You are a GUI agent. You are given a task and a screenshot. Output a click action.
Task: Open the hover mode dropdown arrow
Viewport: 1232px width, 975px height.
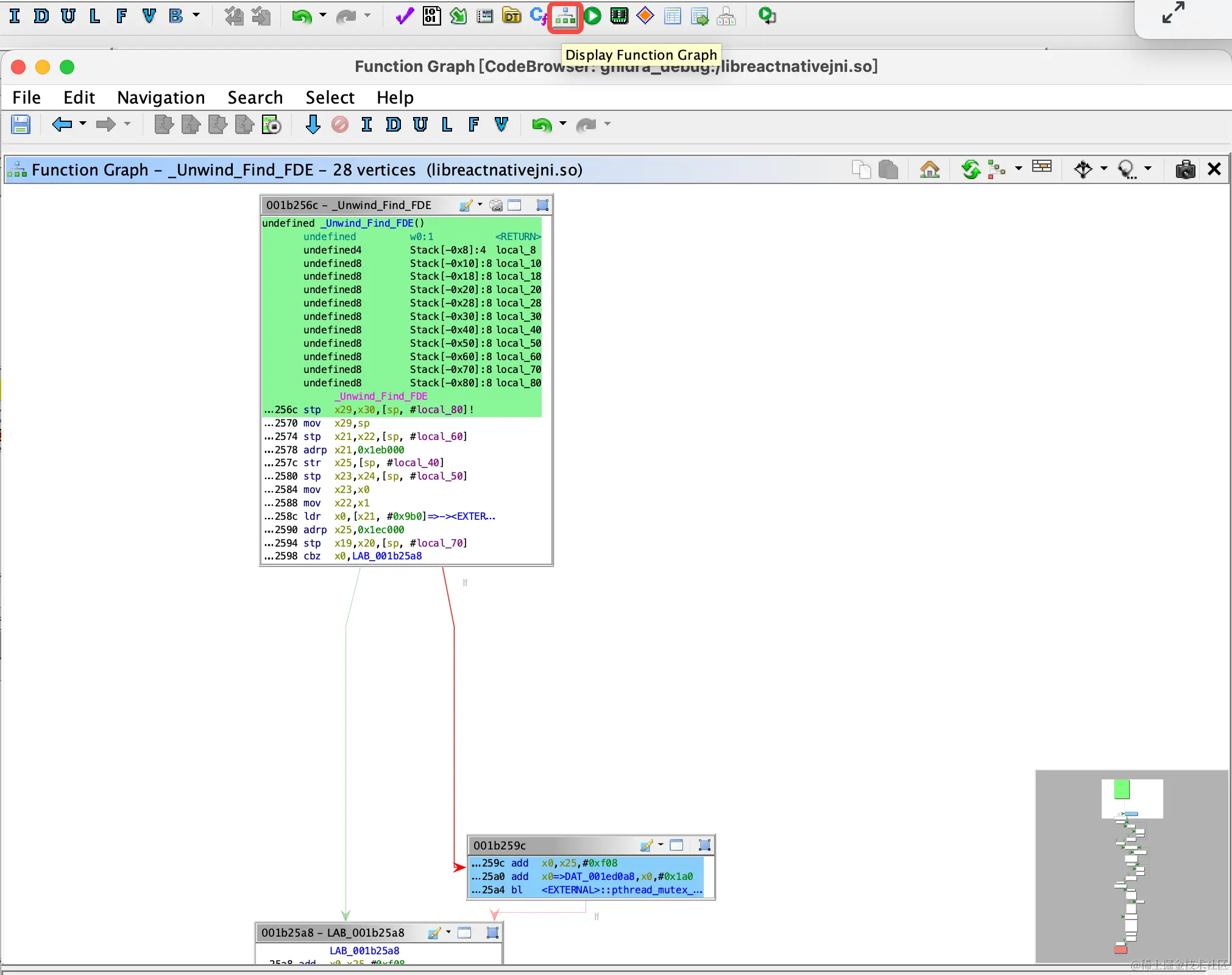[1103, 169]
